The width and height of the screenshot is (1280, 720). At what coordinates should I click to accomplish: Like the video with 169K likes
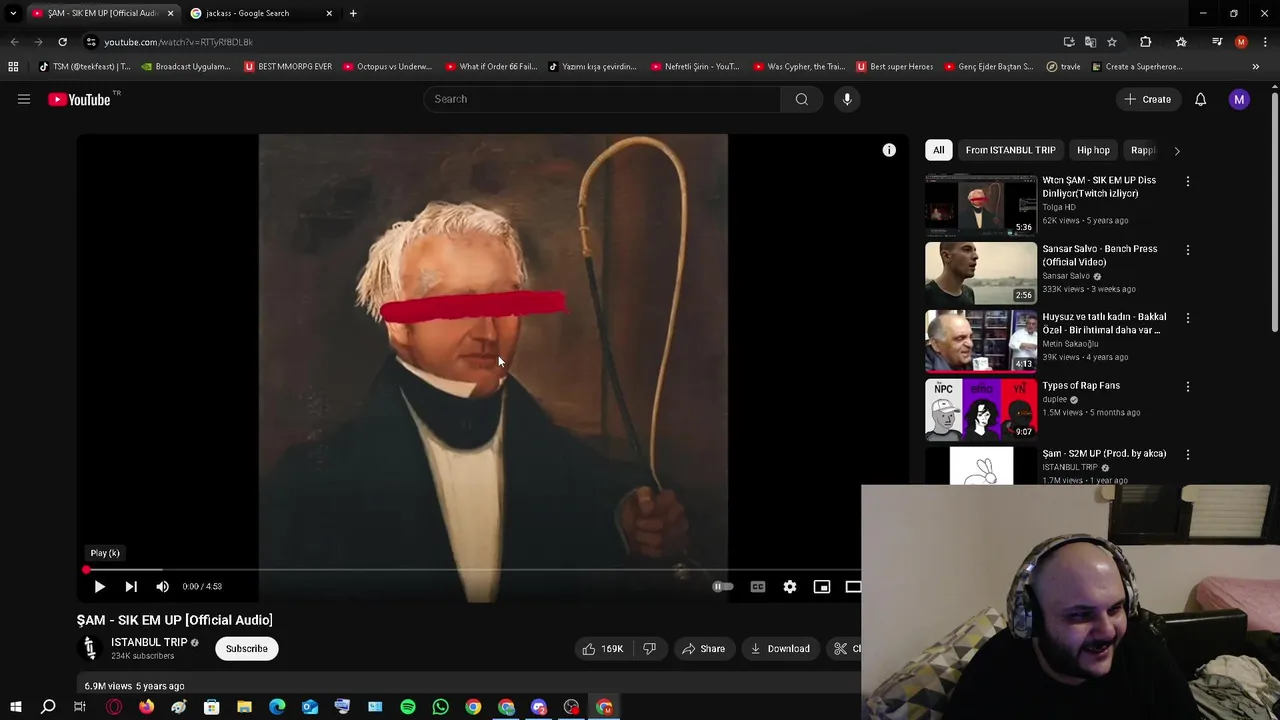[602, 649]
